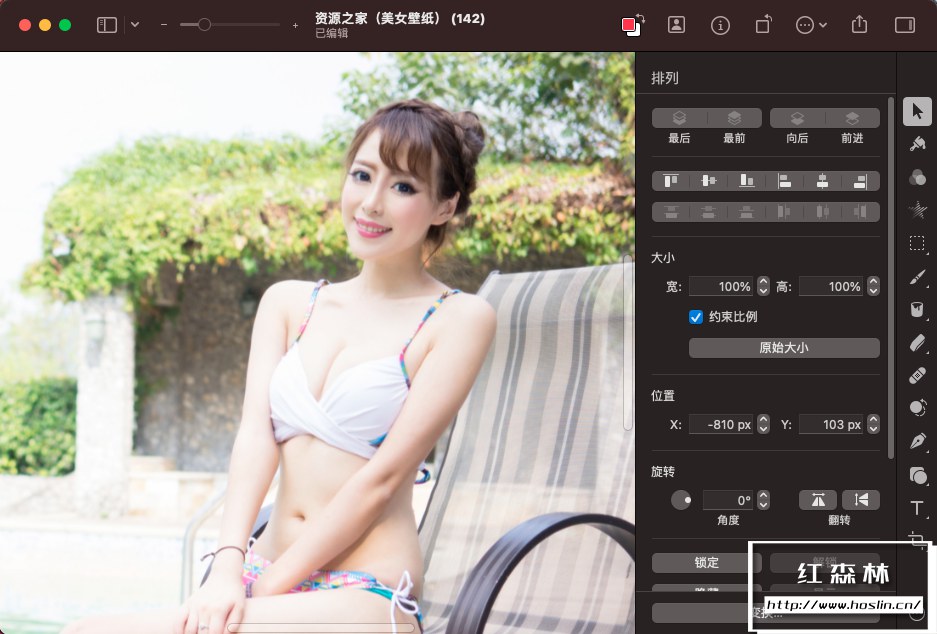Select the arrow selection tool
This screenshot has width=937, height=634.
pos(917,111)
